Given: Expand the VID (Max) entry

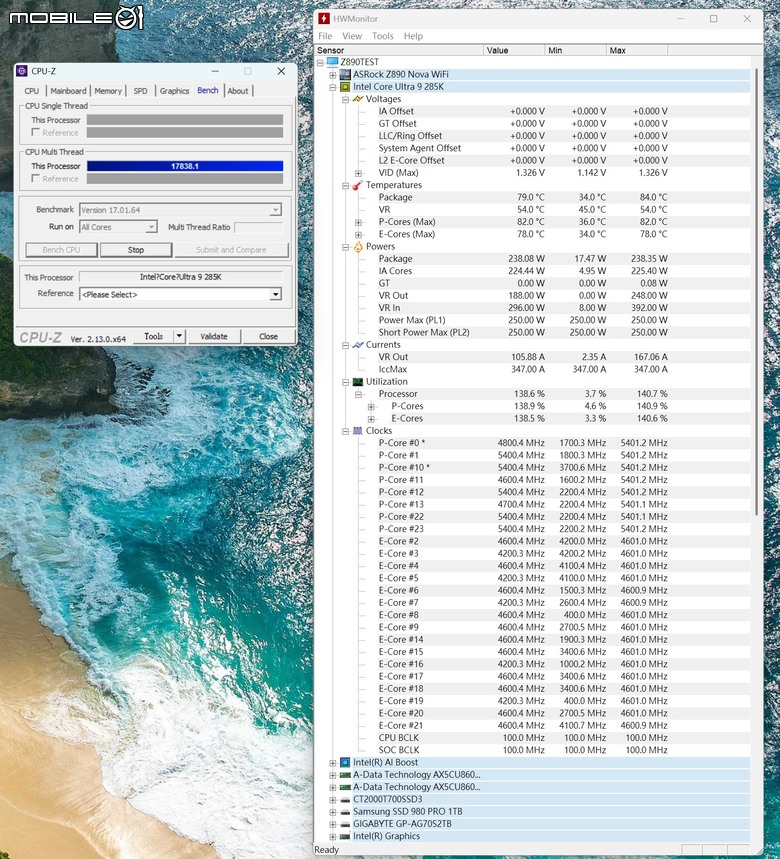Looking at the screenshot, I should (x=358, y=173).
